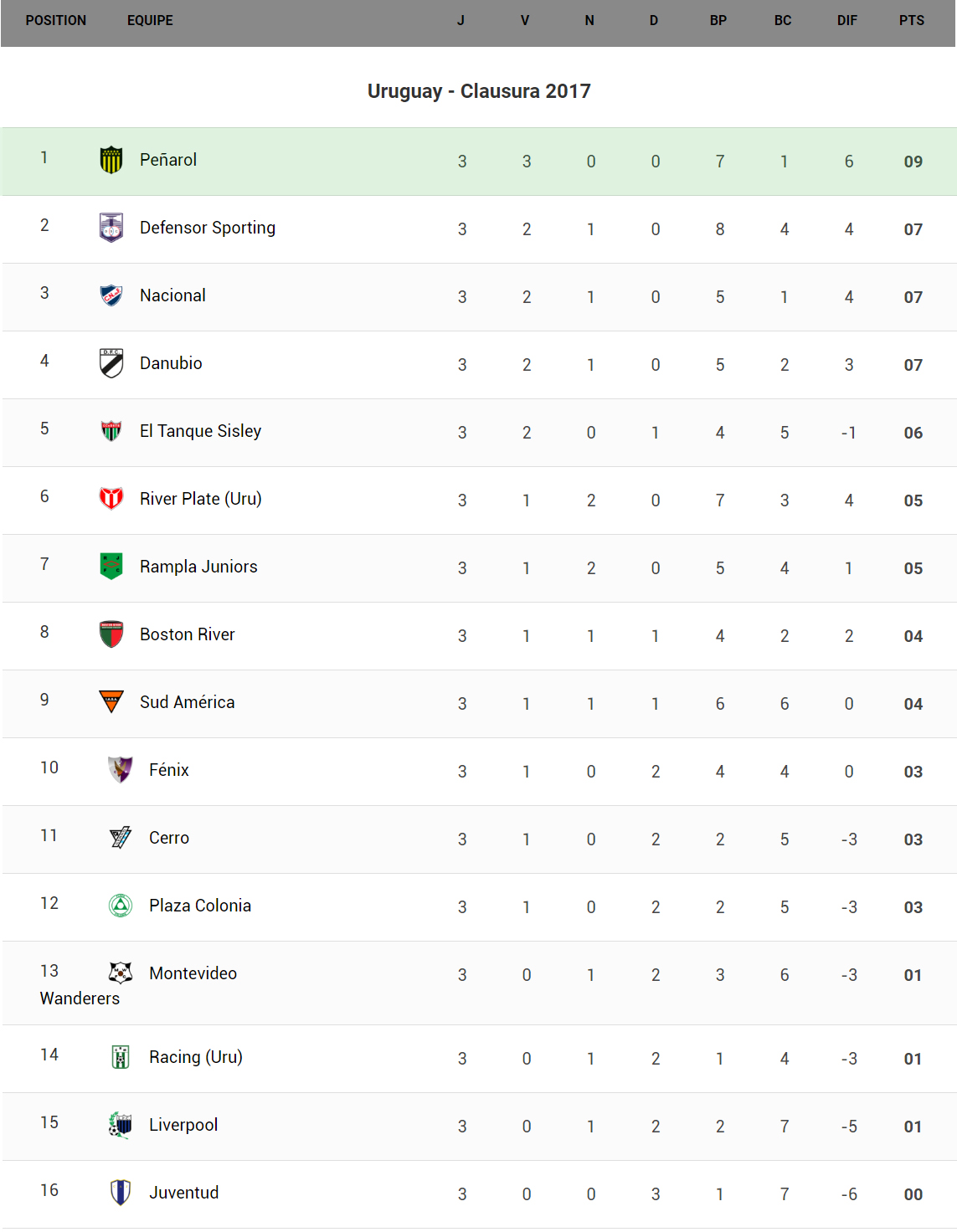Click the DIF column header
Screen dimensions: 957x1232
[x=847, y=21]
